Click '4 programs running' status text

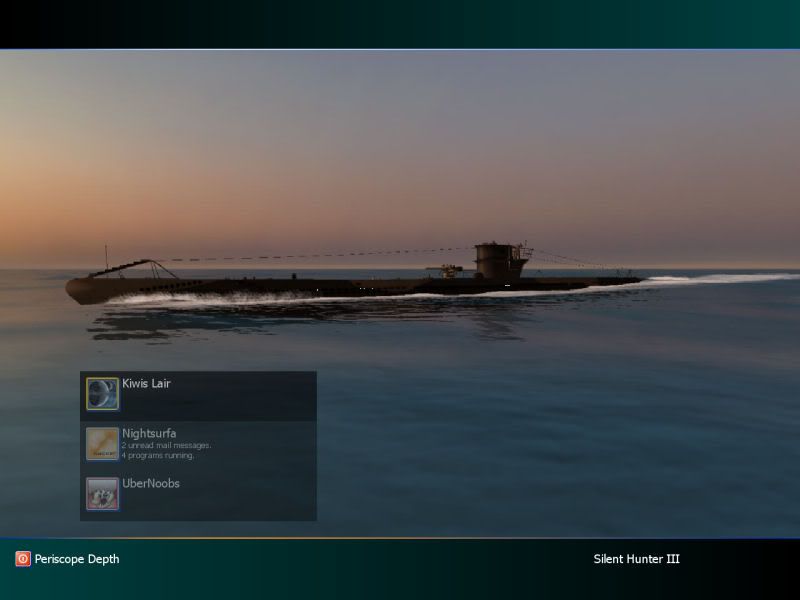point(158,455)
